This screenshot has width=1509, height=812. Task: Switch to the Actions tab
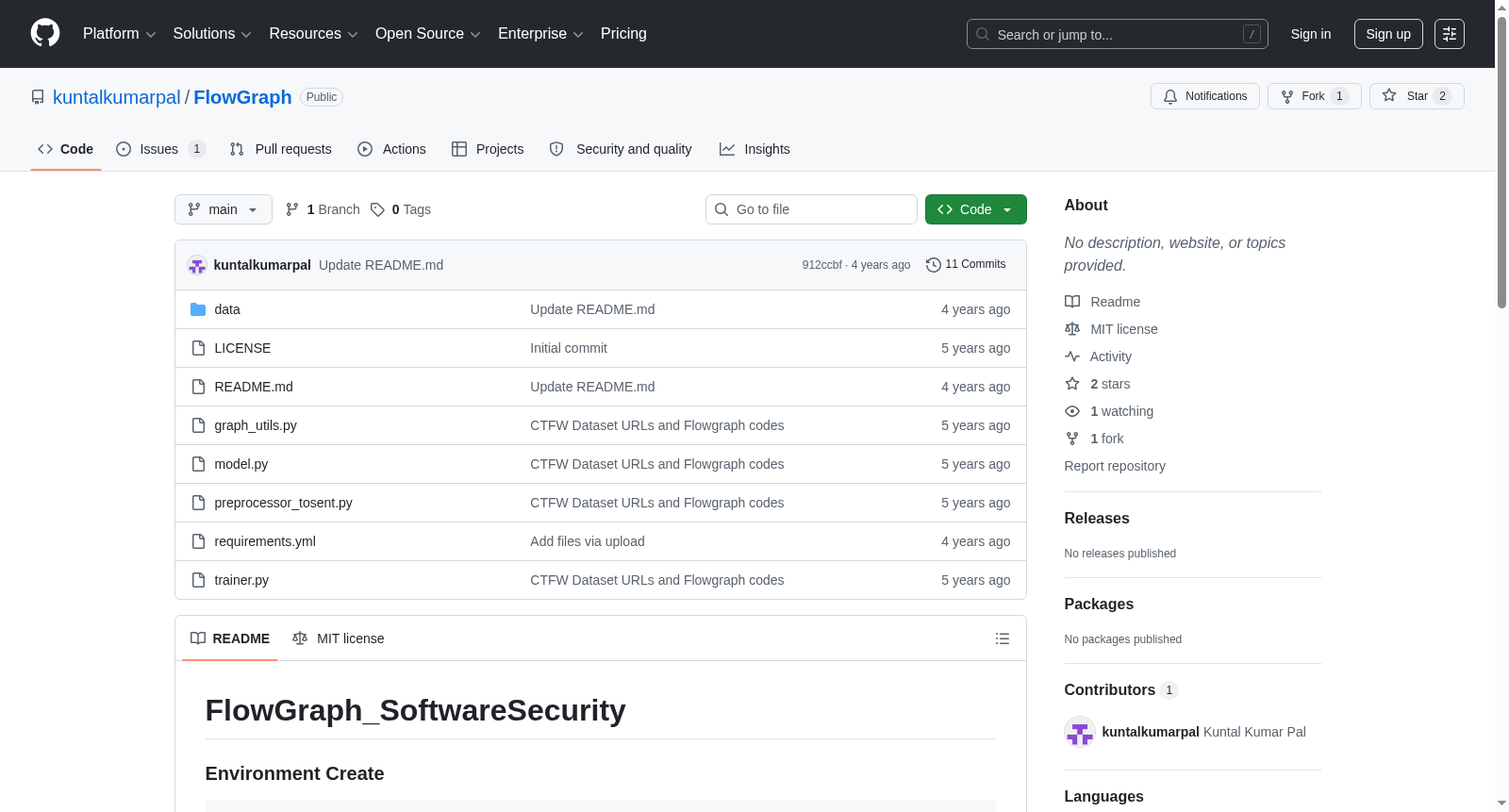click(392, 149)
